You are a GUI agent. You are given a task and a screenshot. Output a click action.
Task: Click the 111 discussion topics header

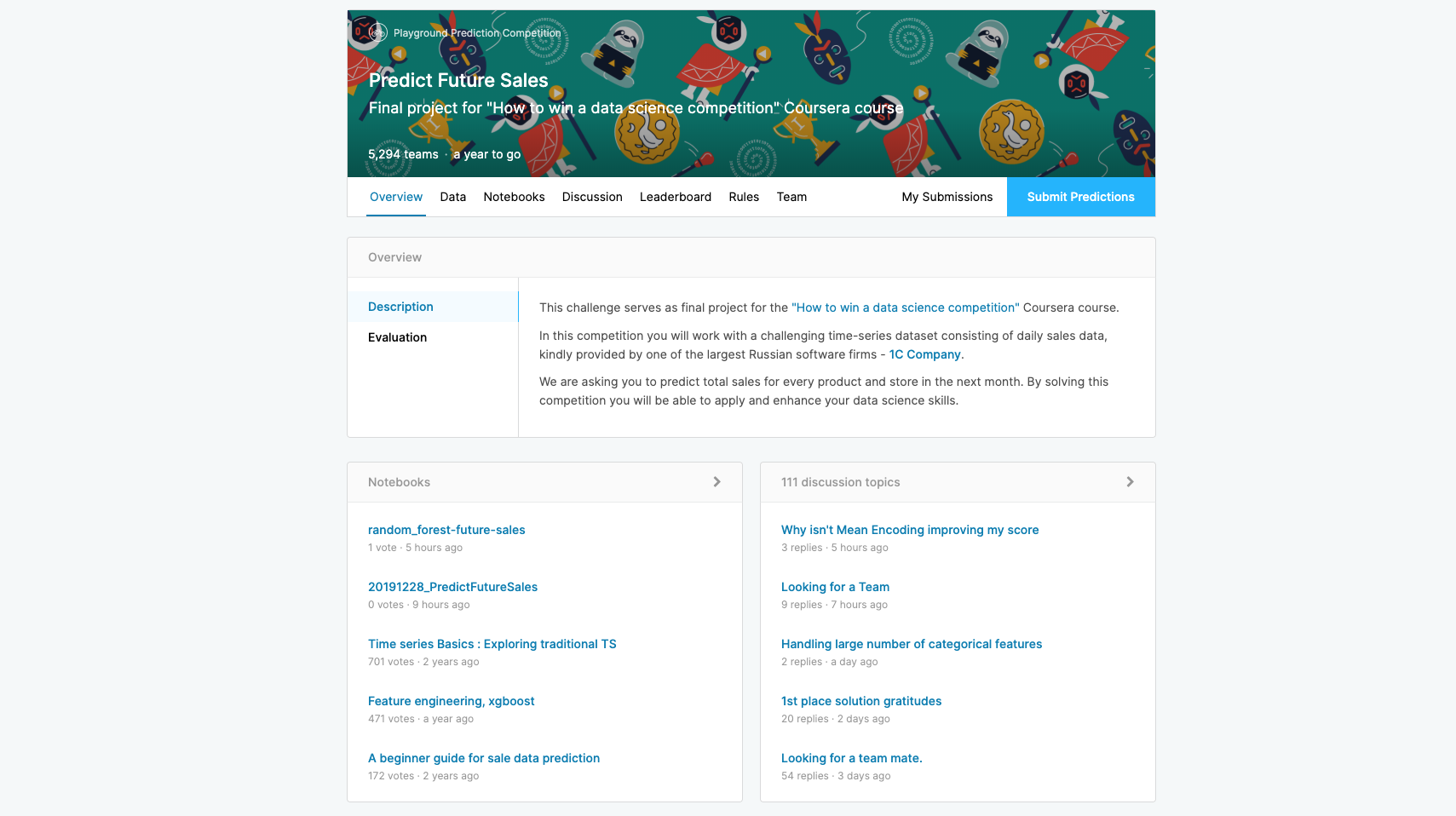(840, 482)
